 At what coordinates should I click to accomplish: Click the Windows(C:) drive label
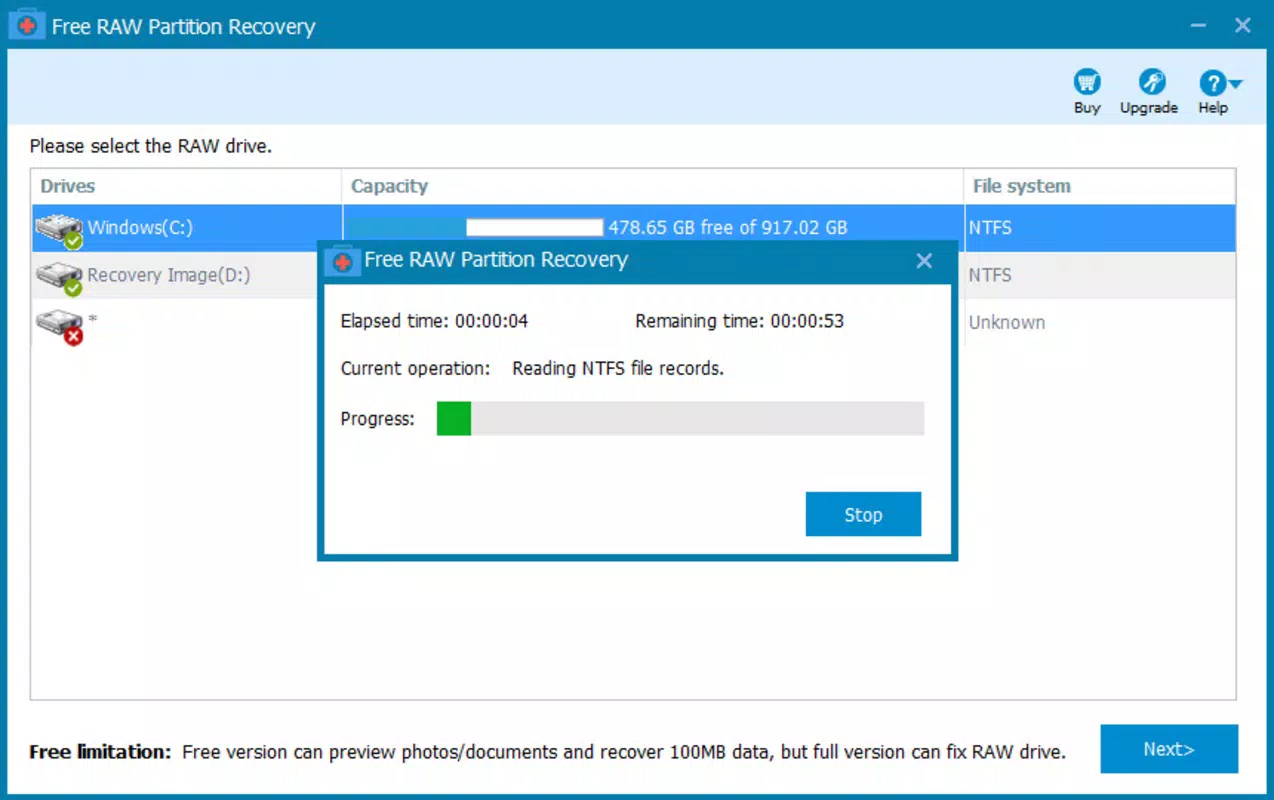coord(140,227)
